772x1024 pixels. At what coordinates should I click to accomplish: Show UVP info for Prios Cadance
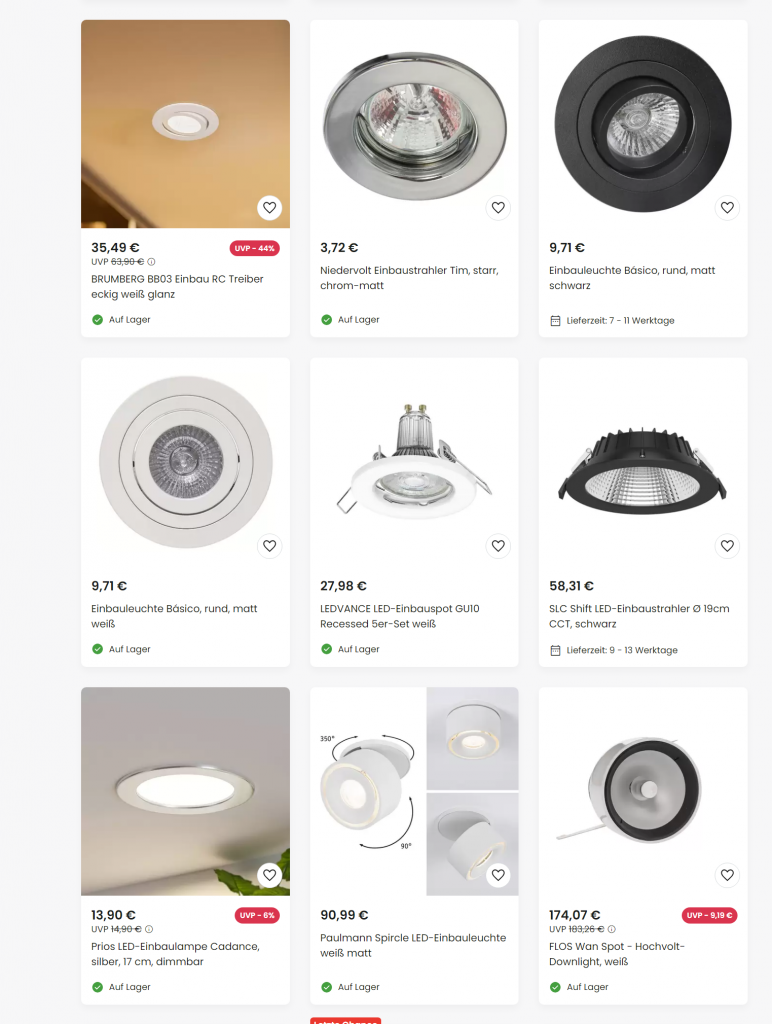tap(149, 929)
